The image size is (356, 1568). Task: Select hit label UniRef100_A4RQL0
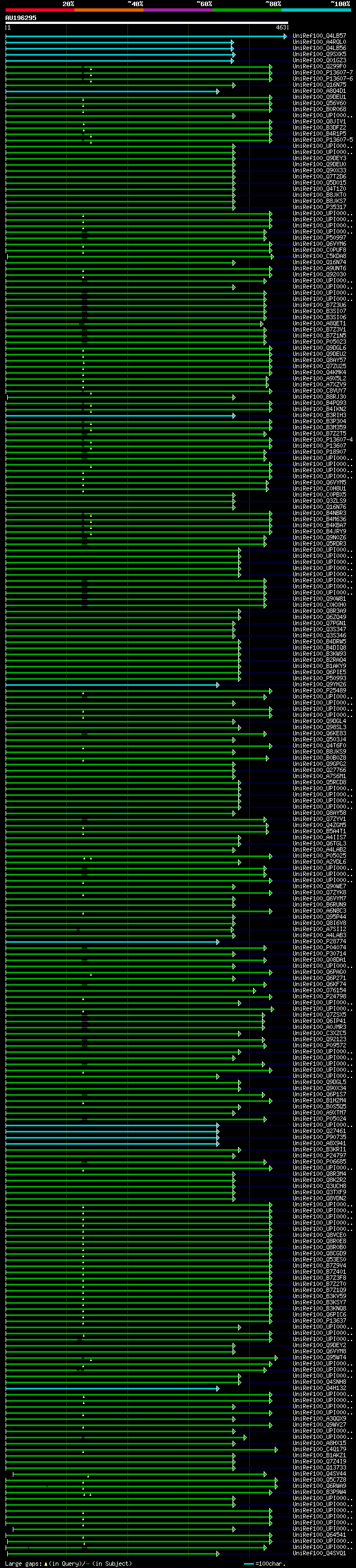[x=319, y=42]
